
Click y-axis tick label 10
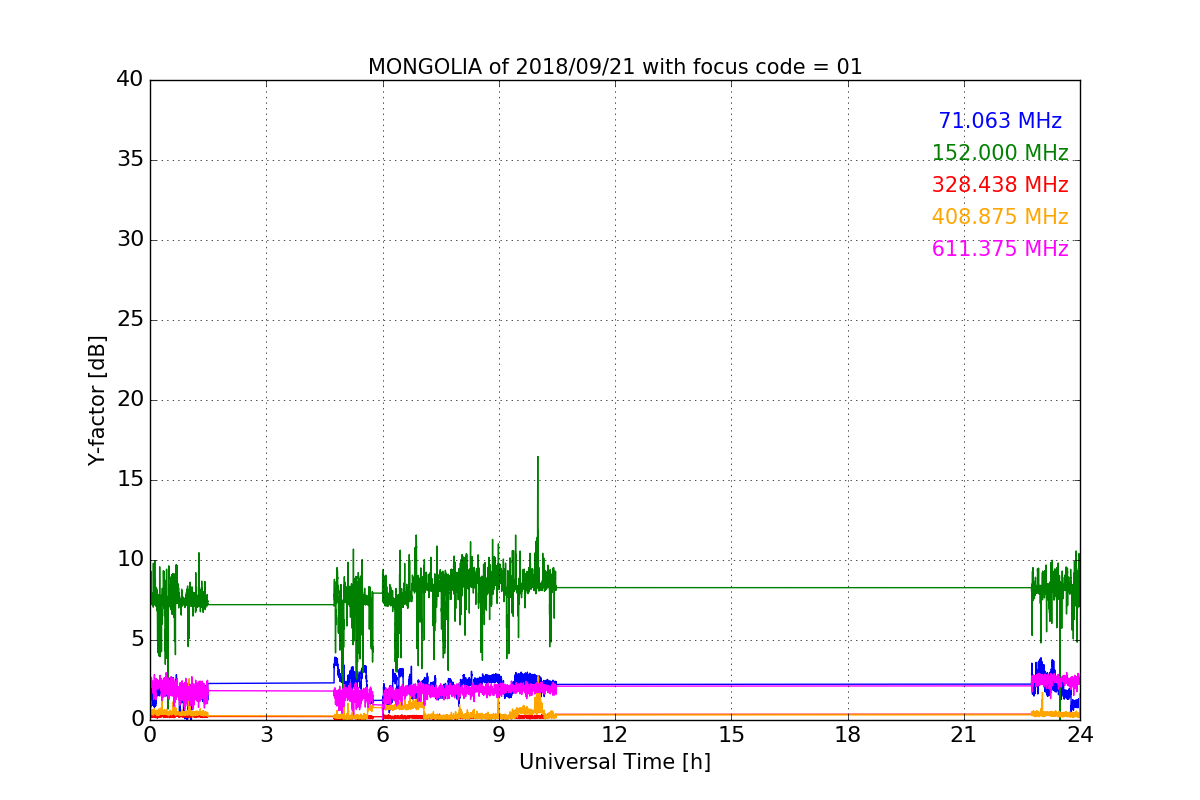(x=130, y=559)
